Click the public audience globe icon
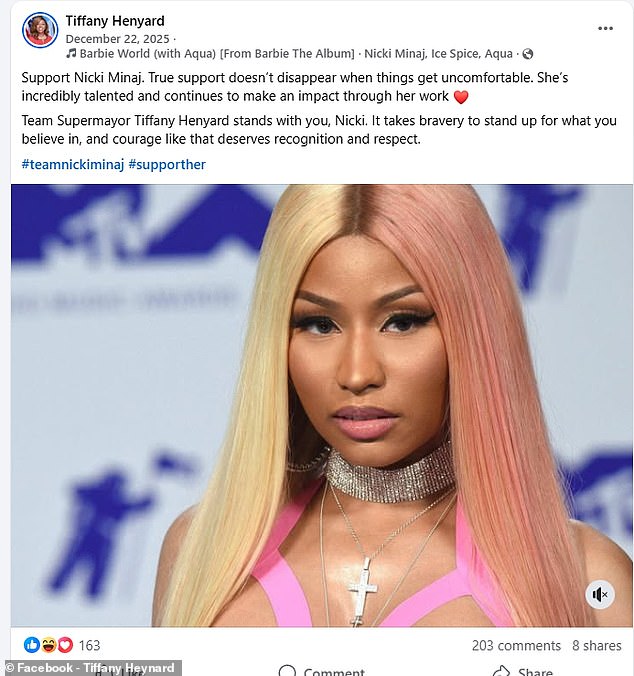The image size is (634, 676). [x=528, y=54]
